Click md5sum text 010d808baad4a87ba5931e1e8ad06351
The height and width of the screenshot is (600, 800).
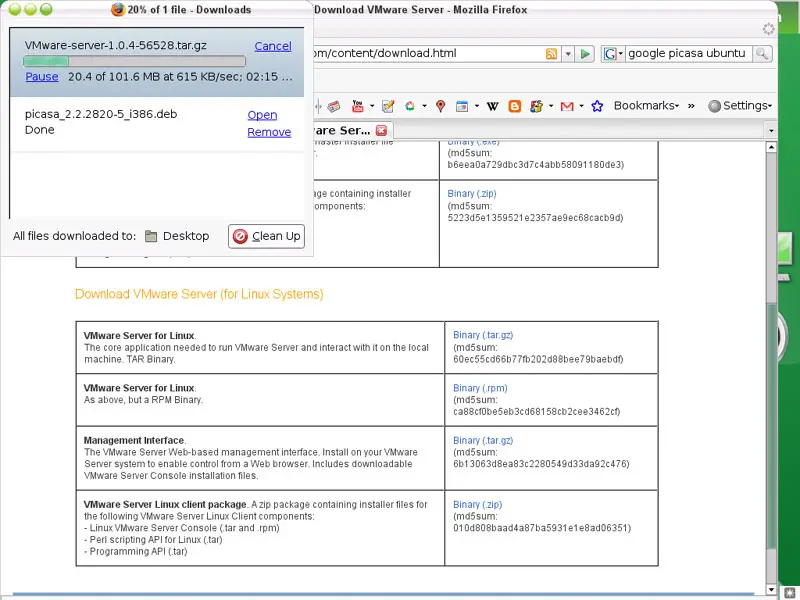click(542, 528)
